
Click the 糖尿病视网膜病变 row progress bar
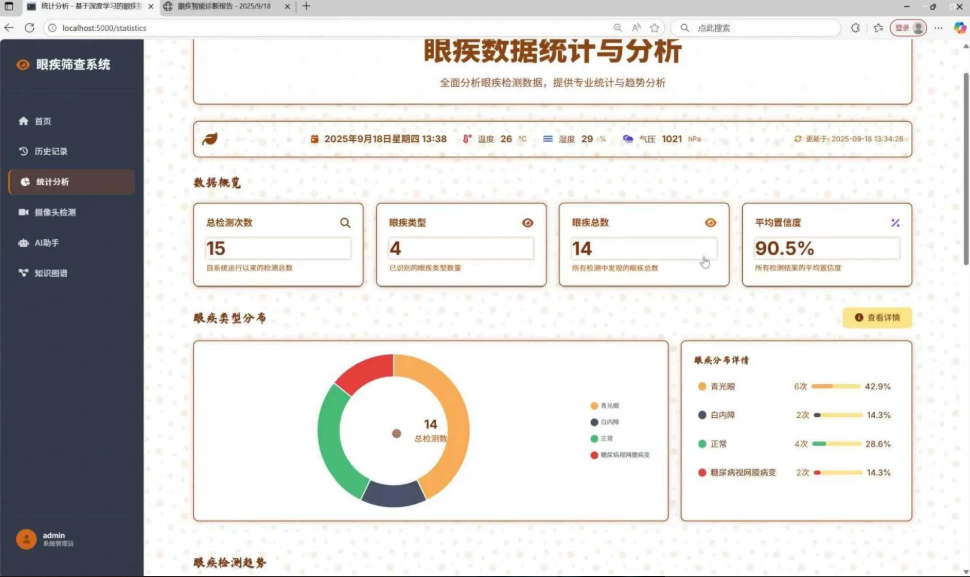[838, 472]
